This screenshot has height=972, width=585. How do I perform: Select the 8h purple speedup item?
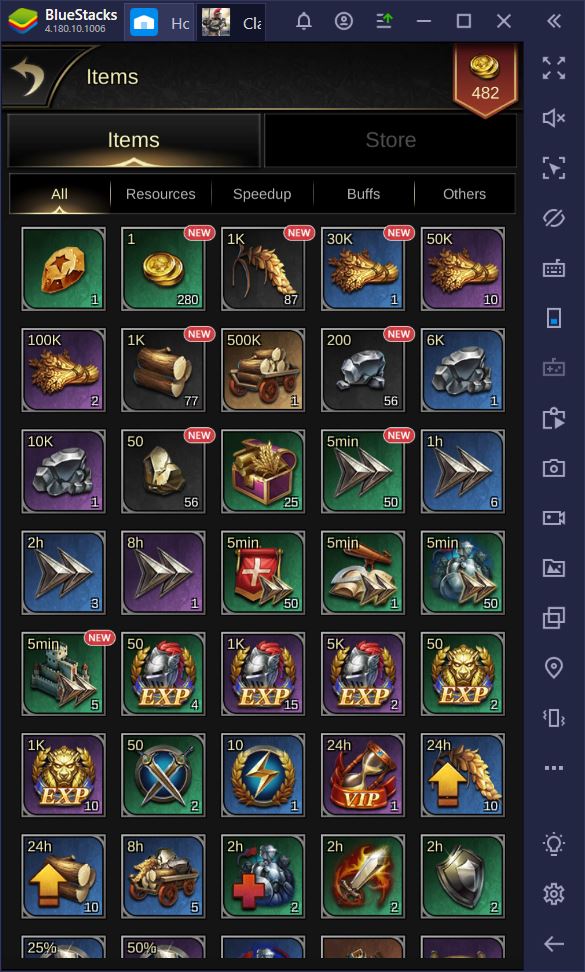click(163, 573)
